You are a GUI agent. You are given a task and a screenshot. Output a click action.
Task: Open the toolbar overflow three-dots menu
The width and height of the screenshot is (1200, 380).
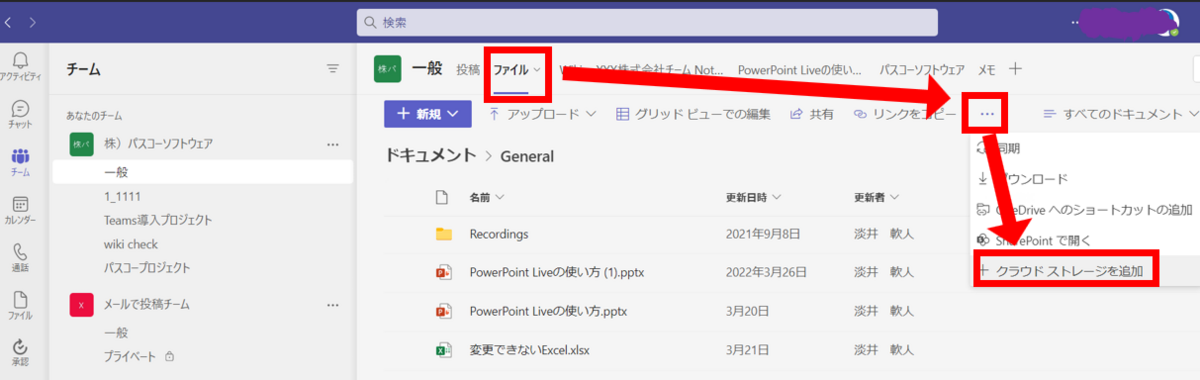pyautogui.click(x=987, y=114)
